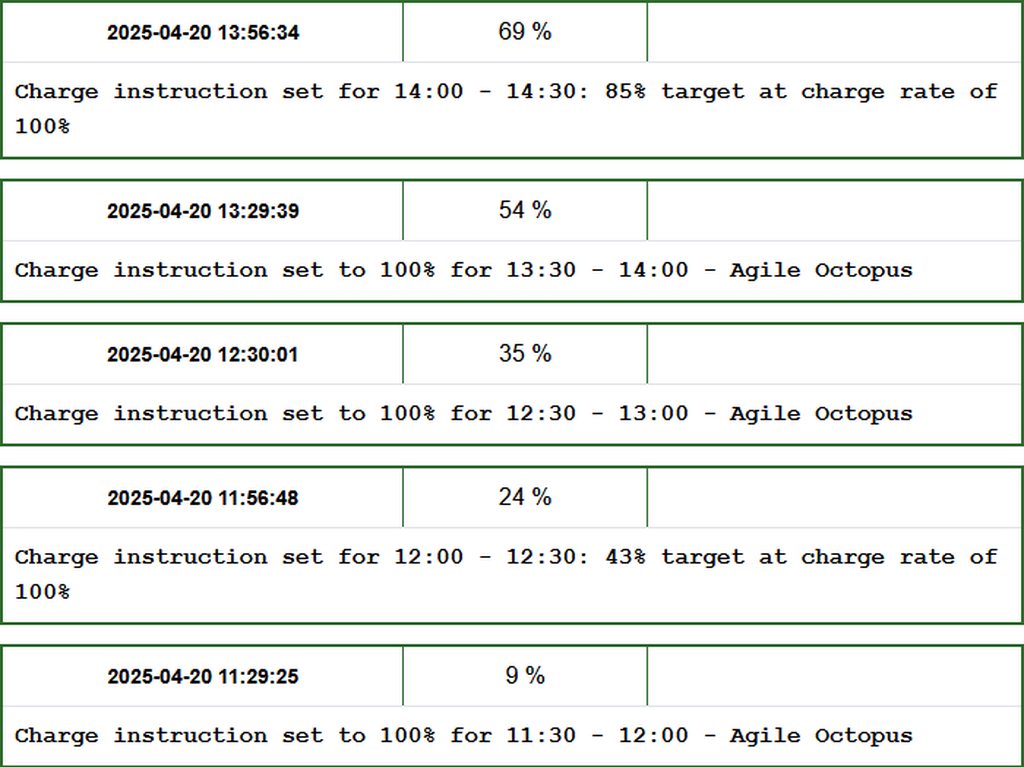
Task: Click the 2025-04-20 12:30:01 timestamp
Action: (203, 355)
